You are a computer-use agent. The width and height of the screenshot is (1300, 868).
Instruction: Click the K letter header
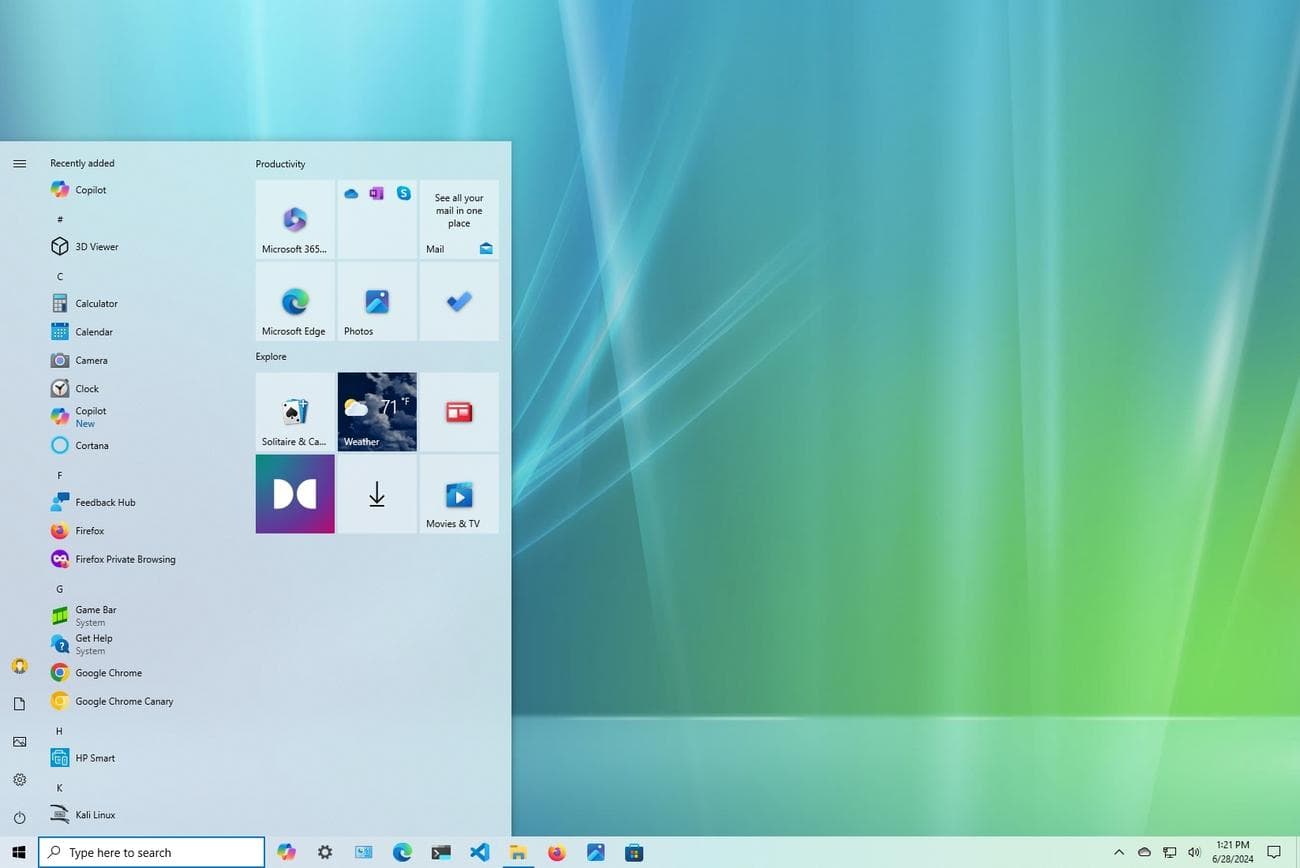pyautogui.click(x=60, y=788)
